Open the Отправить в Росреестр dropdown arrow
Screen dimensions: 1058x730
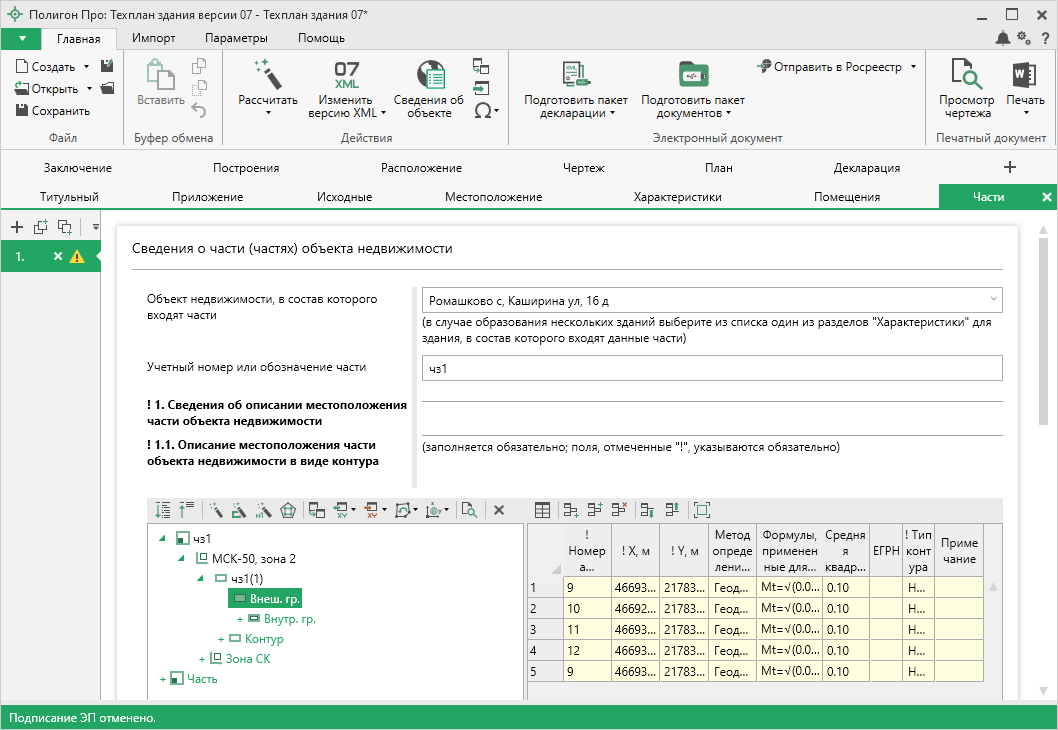click(x=913, y=67)
